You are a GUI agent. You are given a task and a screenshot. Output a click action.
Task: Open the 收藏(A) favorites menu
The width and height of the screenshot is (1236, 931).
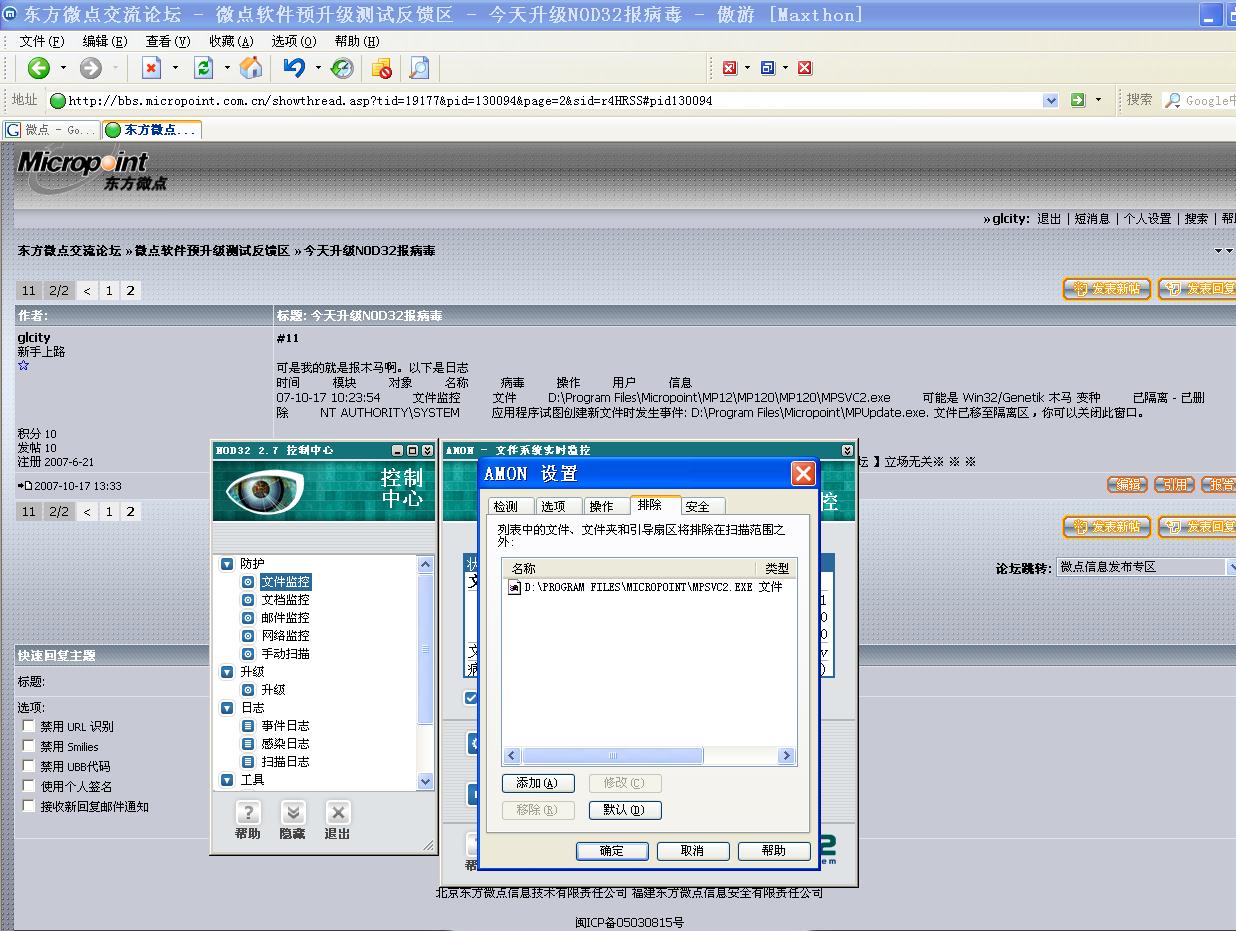click(x=231, y=41)
